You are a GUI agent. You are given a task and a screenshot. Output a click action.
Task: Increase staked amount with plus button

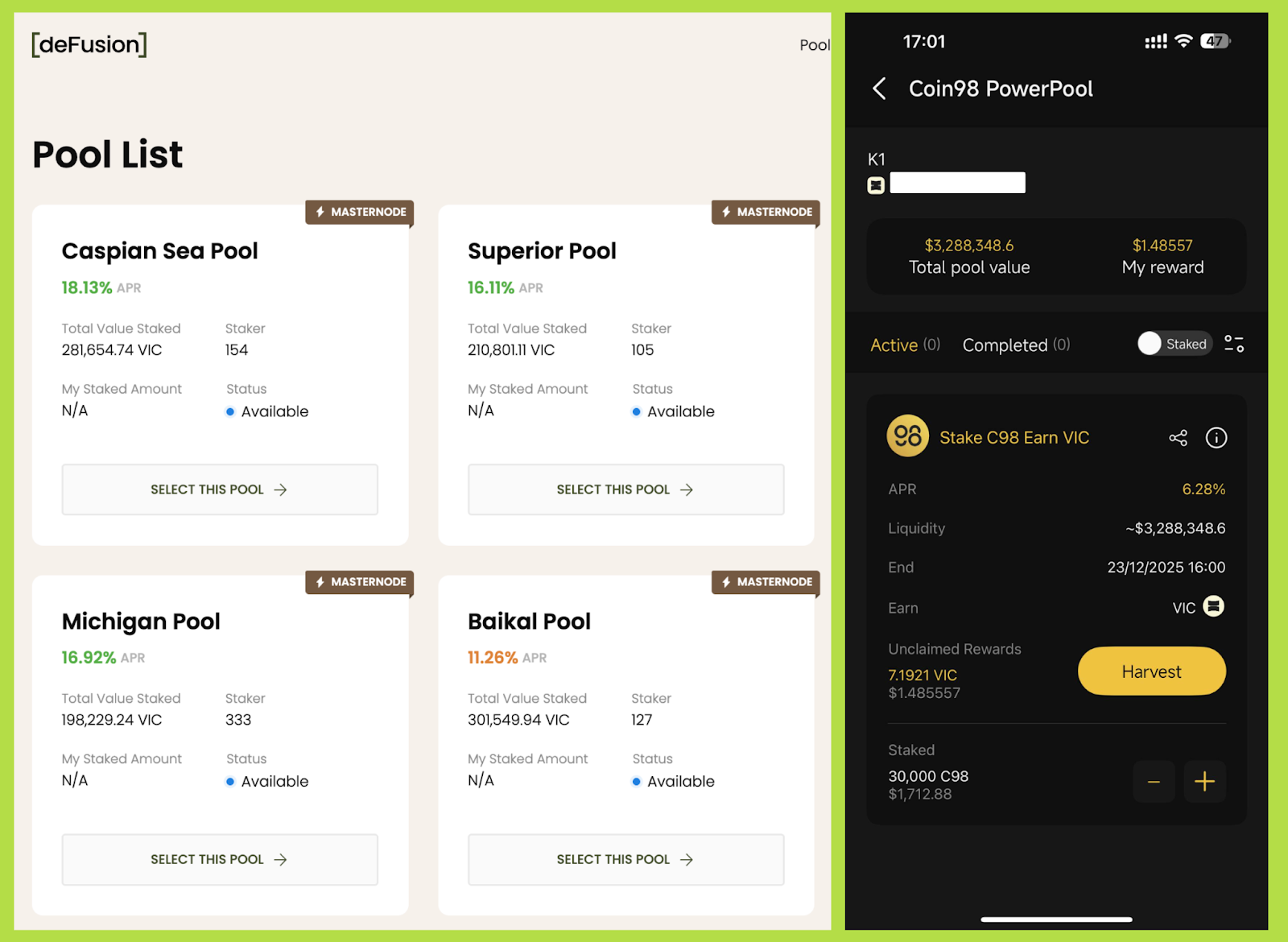(1204, 782)
